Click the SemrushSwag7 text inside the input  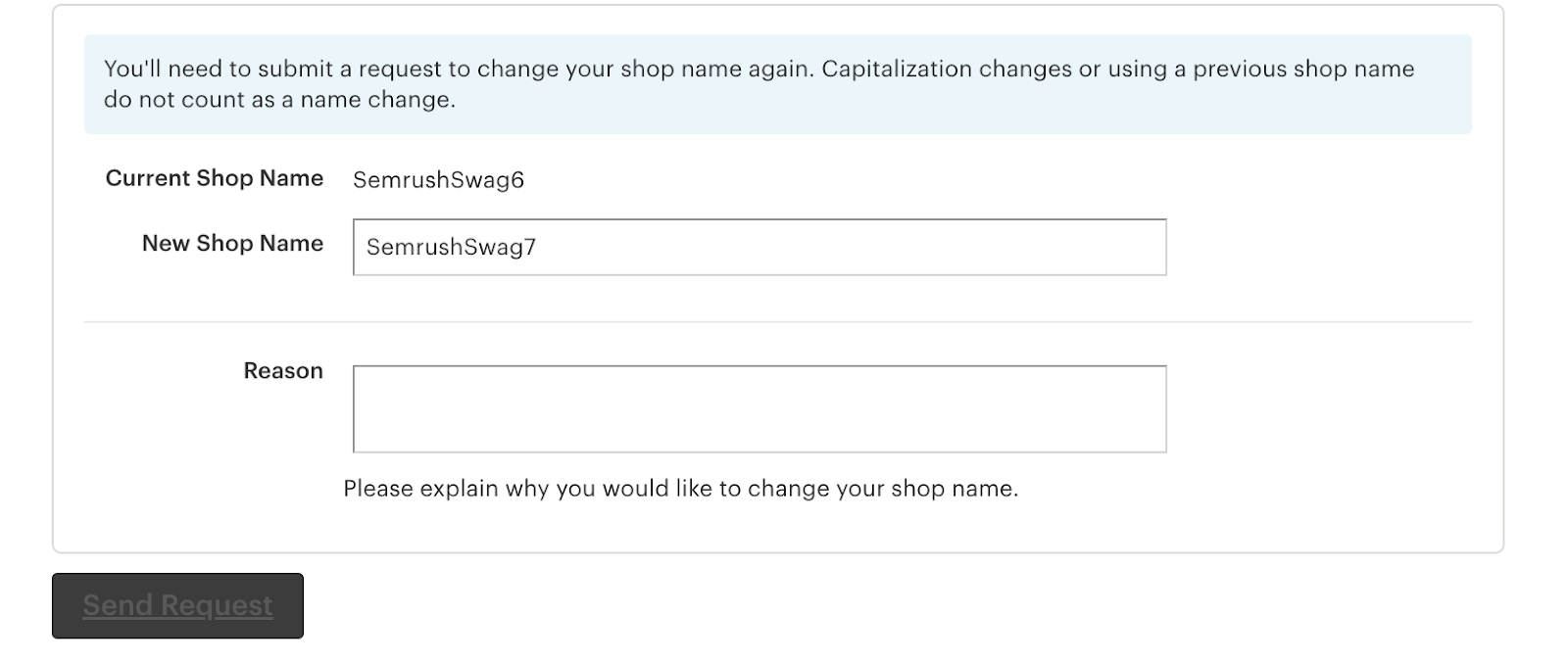[x=451, y=247]
